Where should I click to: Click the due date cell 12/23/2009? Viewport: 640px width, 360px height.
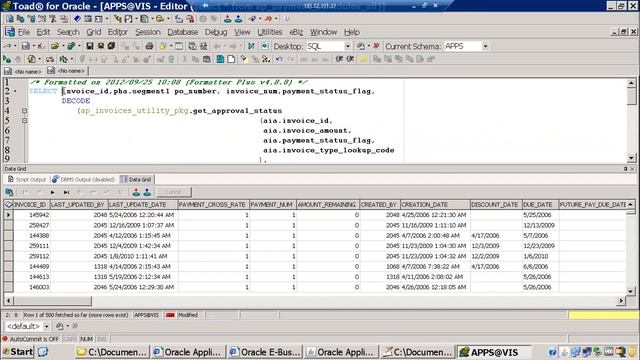(540, 246)
